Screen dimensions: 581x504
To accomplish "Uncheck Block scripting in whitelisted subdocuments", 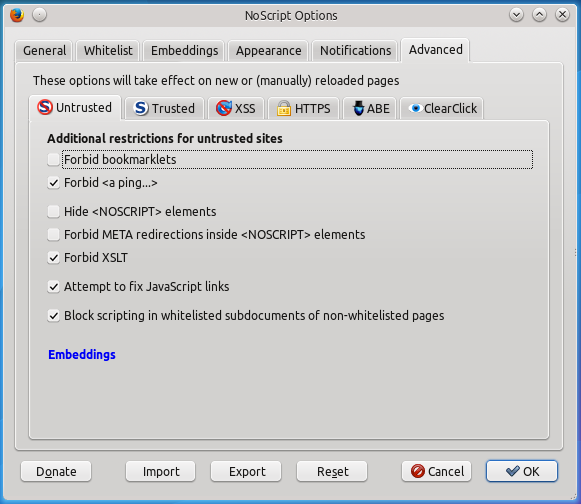I will (53, 316).
